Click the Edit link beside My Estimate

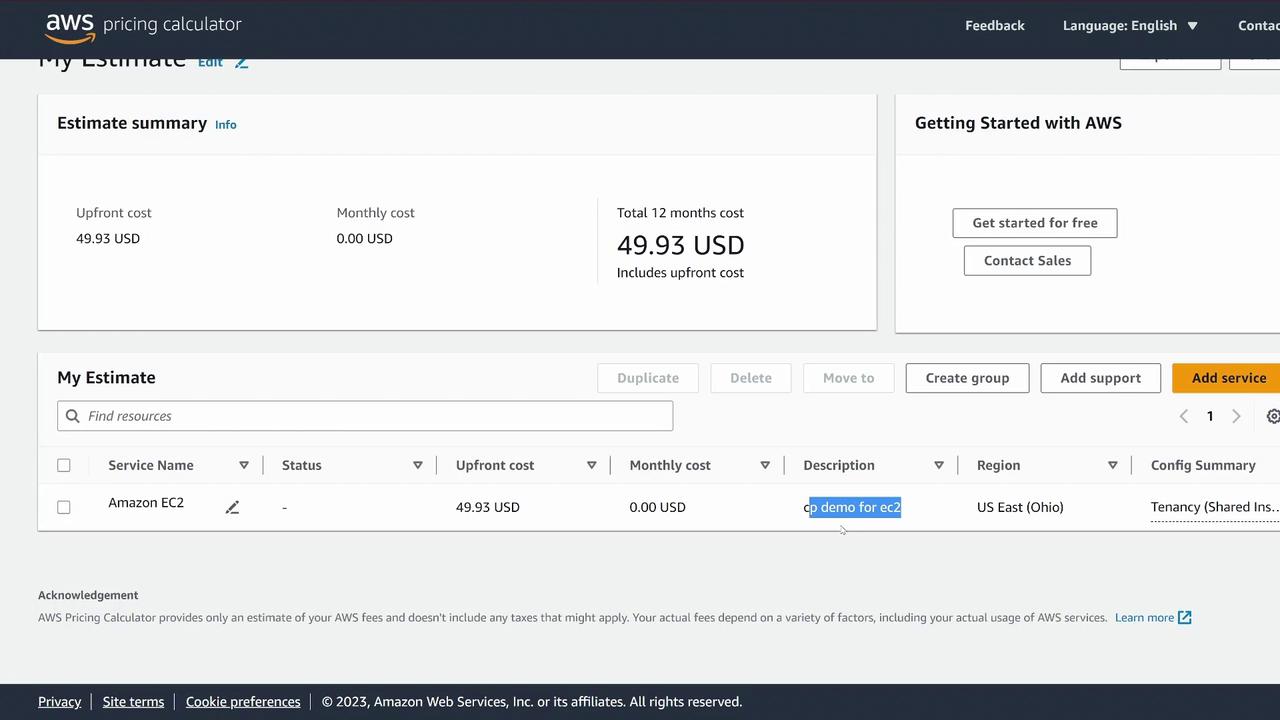click(x=210, y=62)
